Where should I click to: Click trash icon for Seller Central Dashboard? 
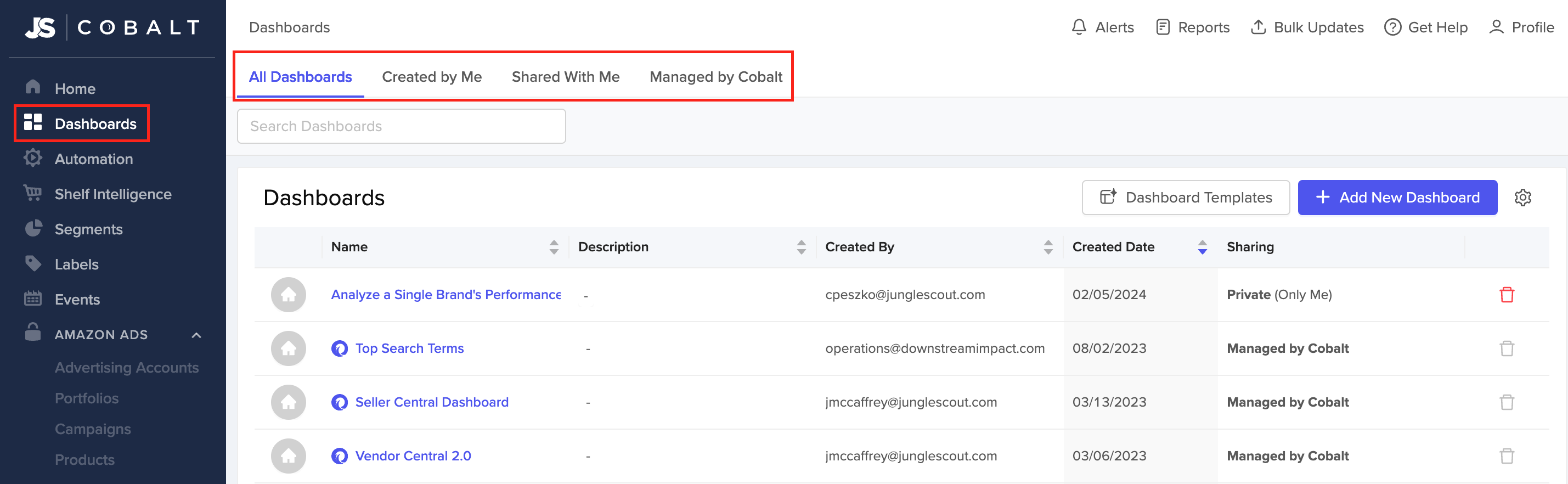click(1507, 402)
